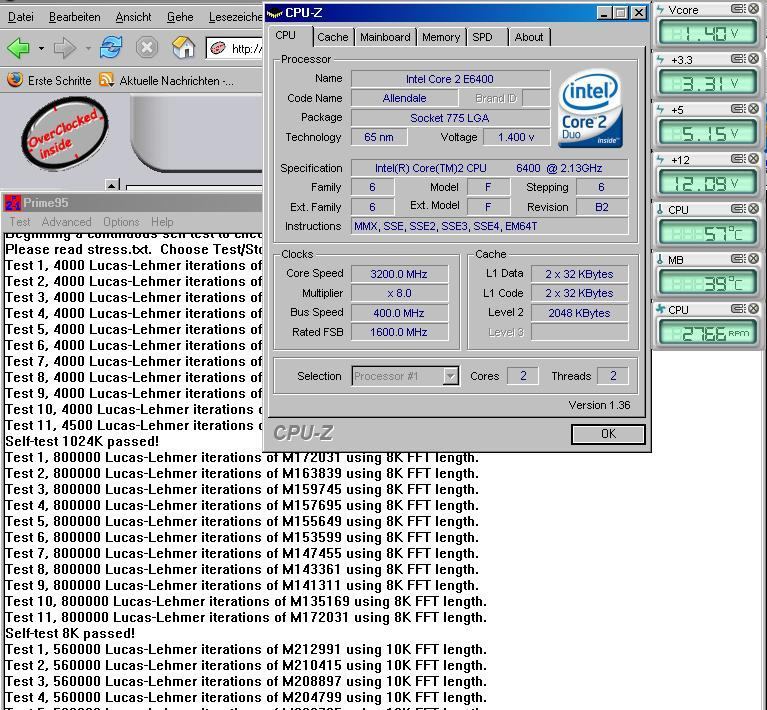
Task: Select the Voltage 1.400 v value
Action: [x=516, y=137]
